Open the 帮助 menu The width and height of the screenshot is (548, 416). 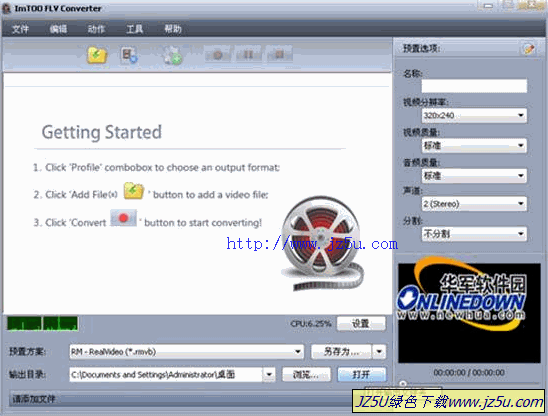pyautogui.click(x=173, y=29)
